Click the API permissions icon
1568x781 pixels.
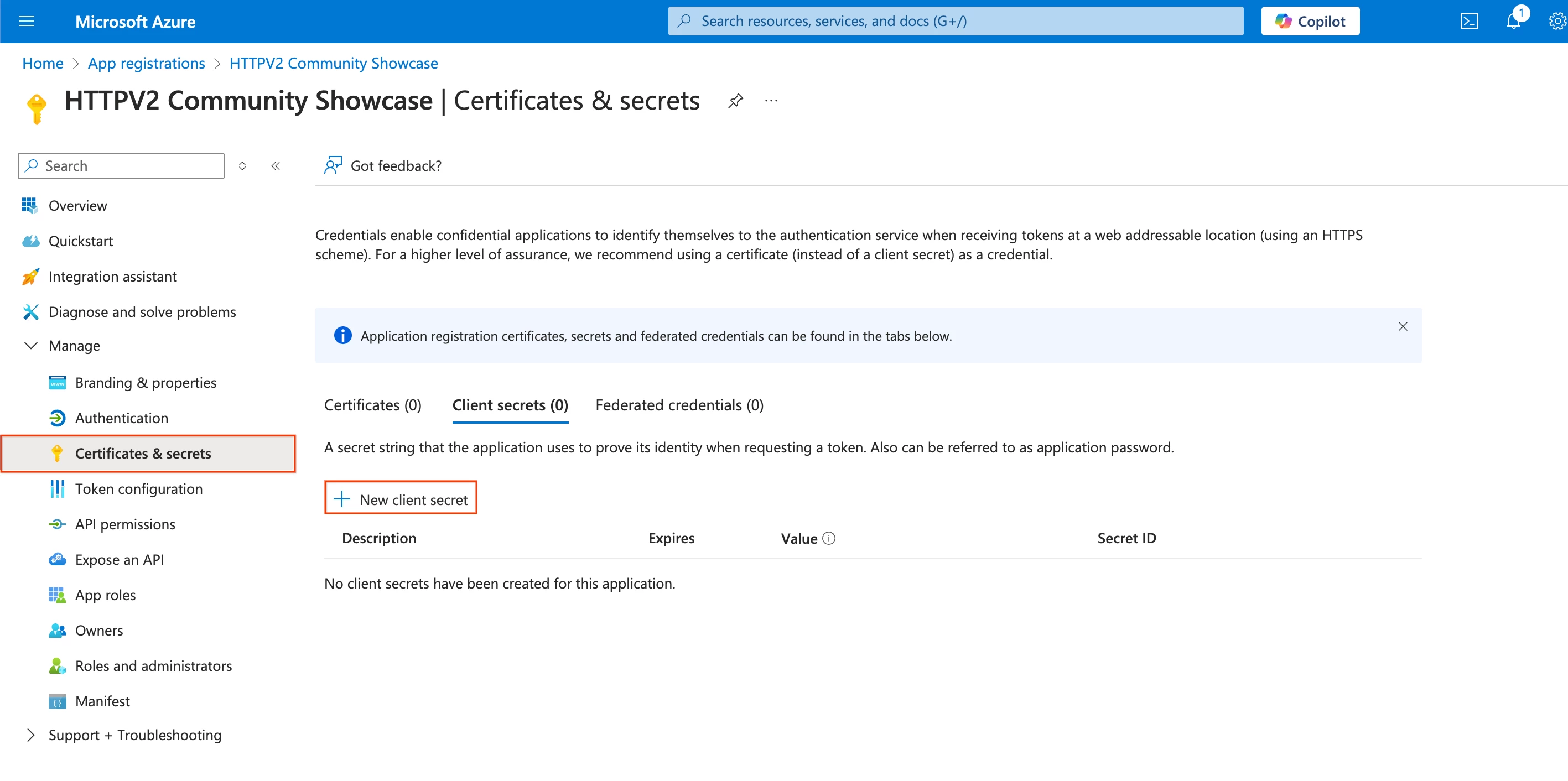[x=57, y=524]
